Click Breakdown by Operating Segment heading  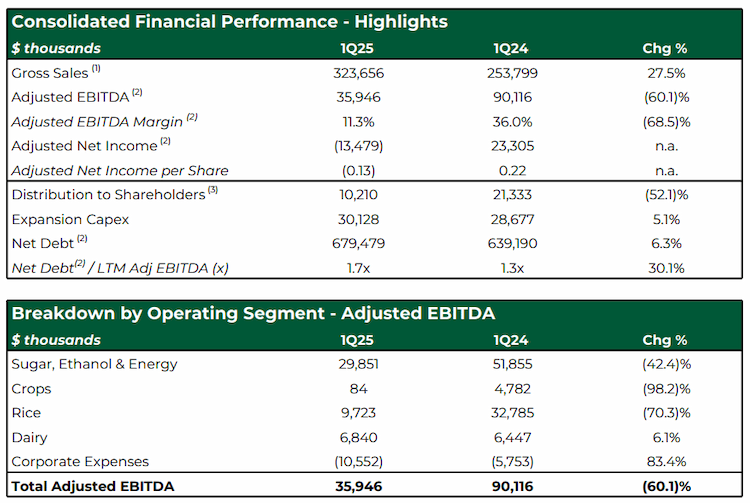click(x=253, y=313)
